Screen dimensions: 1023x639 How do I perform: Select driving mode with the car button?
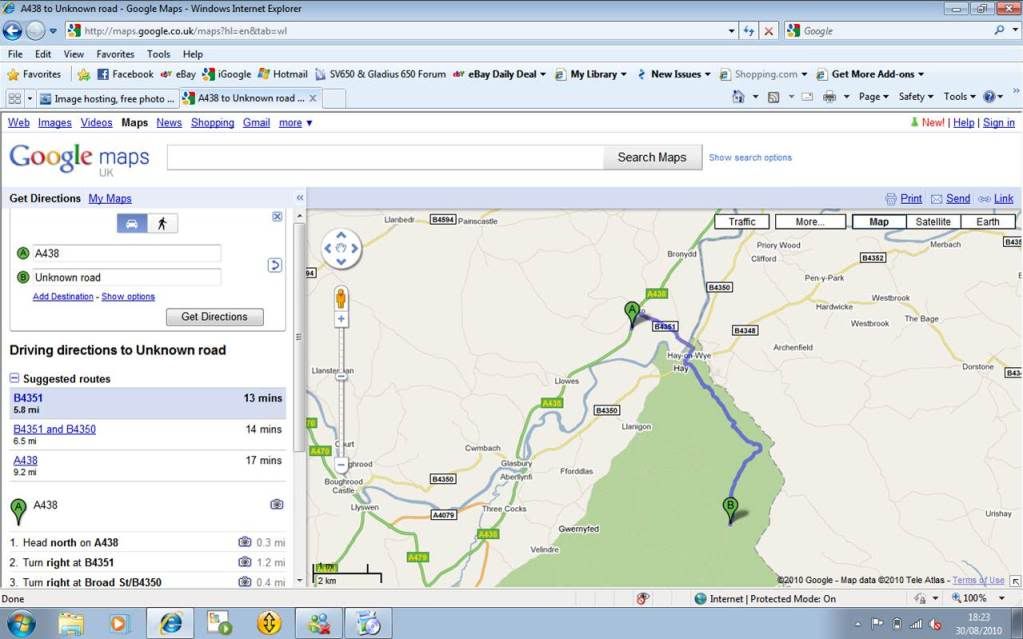[132, 224]
